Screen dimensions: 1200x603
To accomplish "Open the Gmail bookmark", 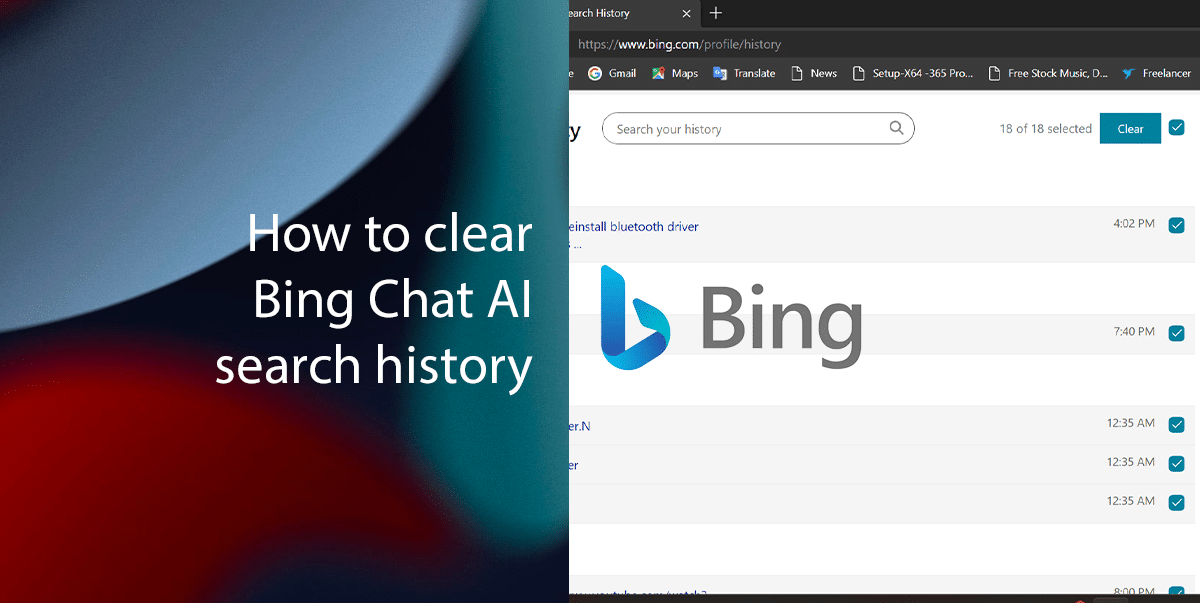I will coord(612,73).
